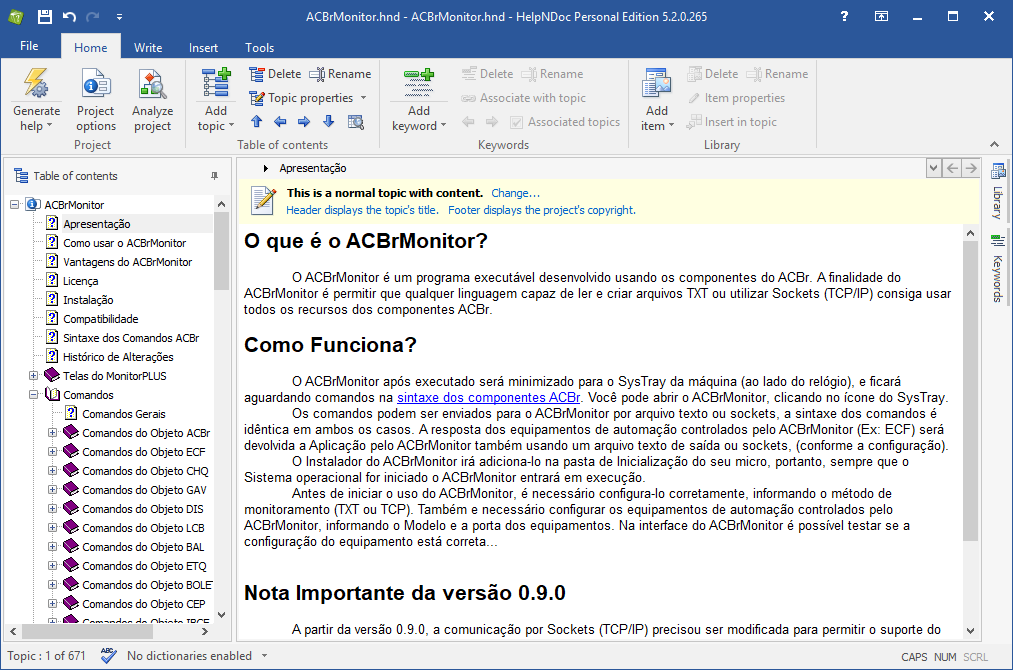Switch to the Write ribbon tab
The width and height of the screenshot is (1013, 670).
148,47
